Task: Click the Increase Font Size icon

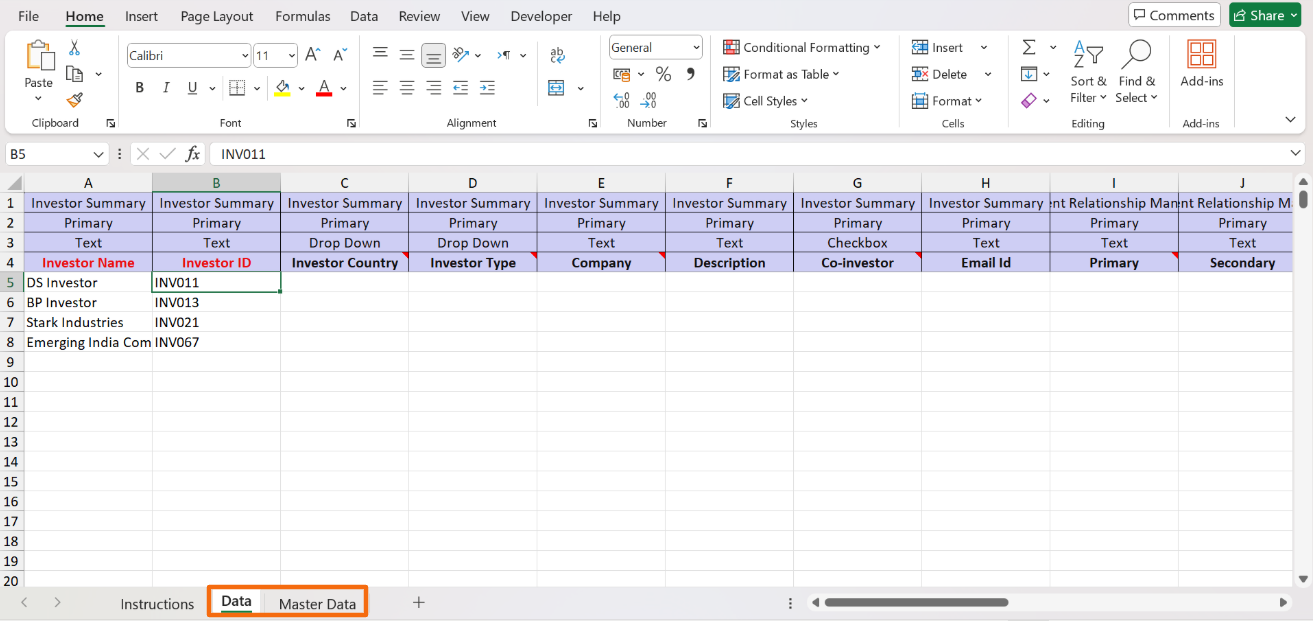Action: click(313, 55)
